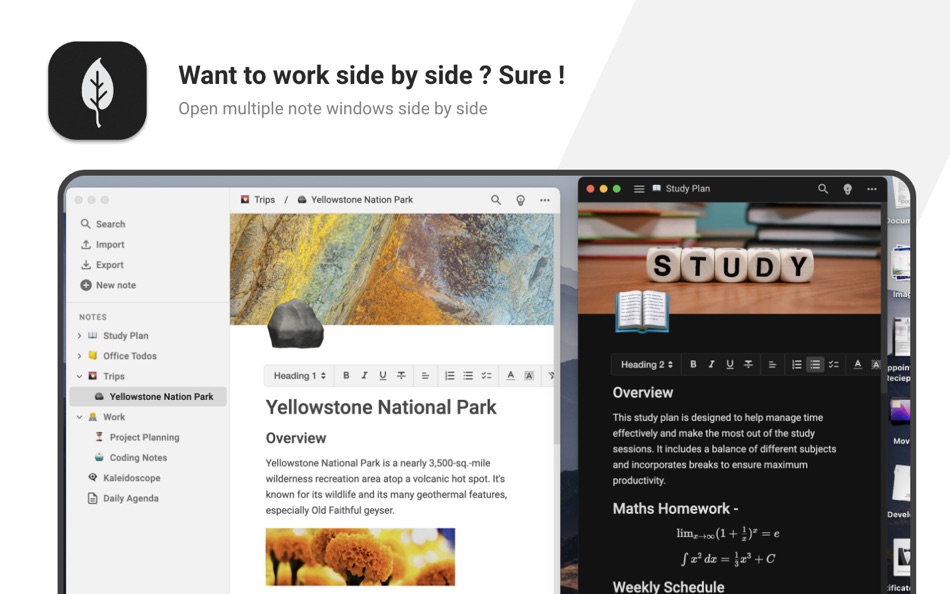
Task: Toggle strikethrough in Yellowstone note toolbar
Action: click(401, 376)
